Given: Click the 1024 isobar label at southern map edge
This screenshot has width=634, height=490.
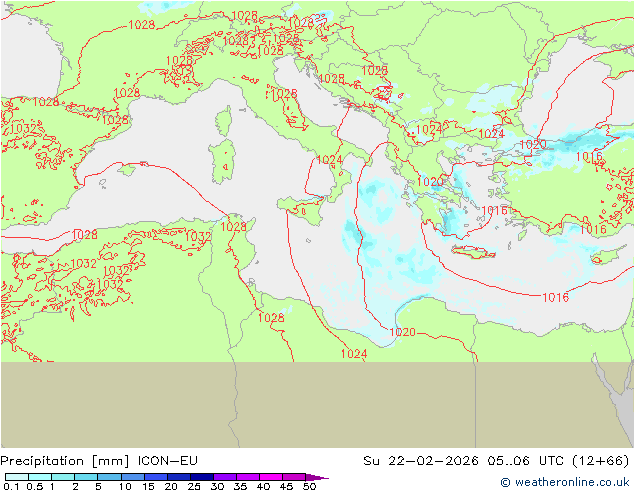Looking at the screenshot, I should coord(354,354).
